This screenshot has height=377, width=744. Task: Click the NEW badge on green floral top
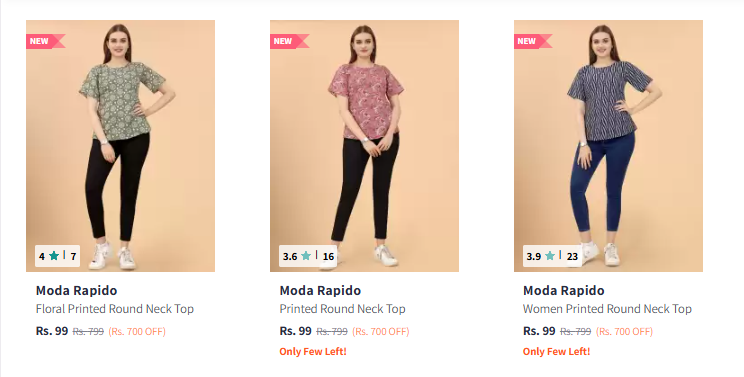tap(45, 41)
